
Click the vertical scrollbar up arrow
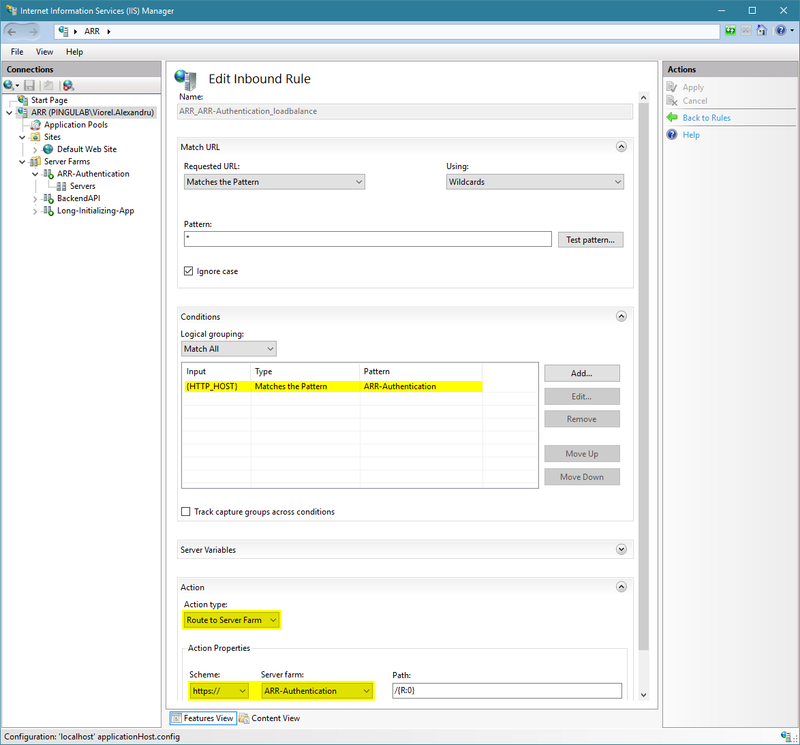coord(643,97)
